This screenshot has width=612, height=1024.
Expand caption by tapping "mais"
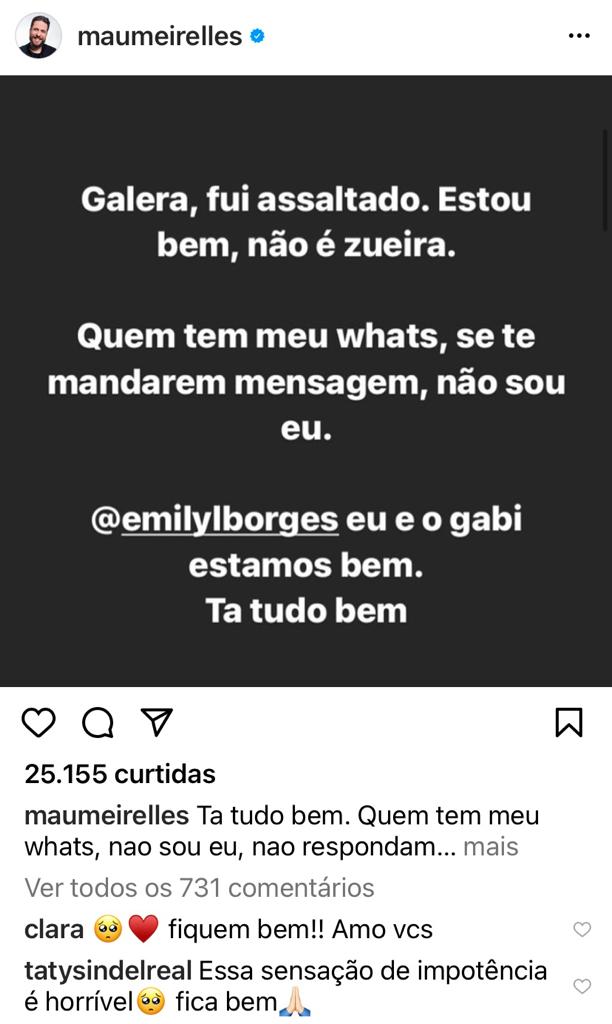click(x=491, y=846)
